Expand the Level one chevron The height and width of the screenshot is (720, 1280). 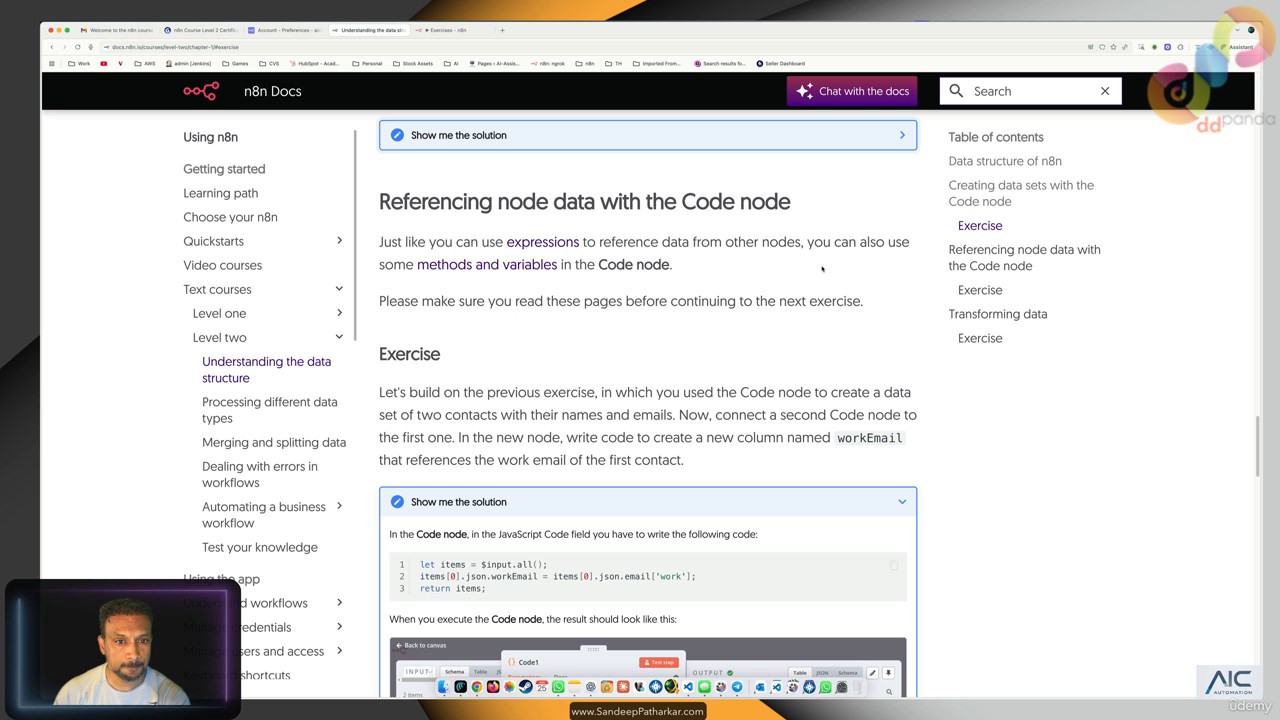point(339,313)
